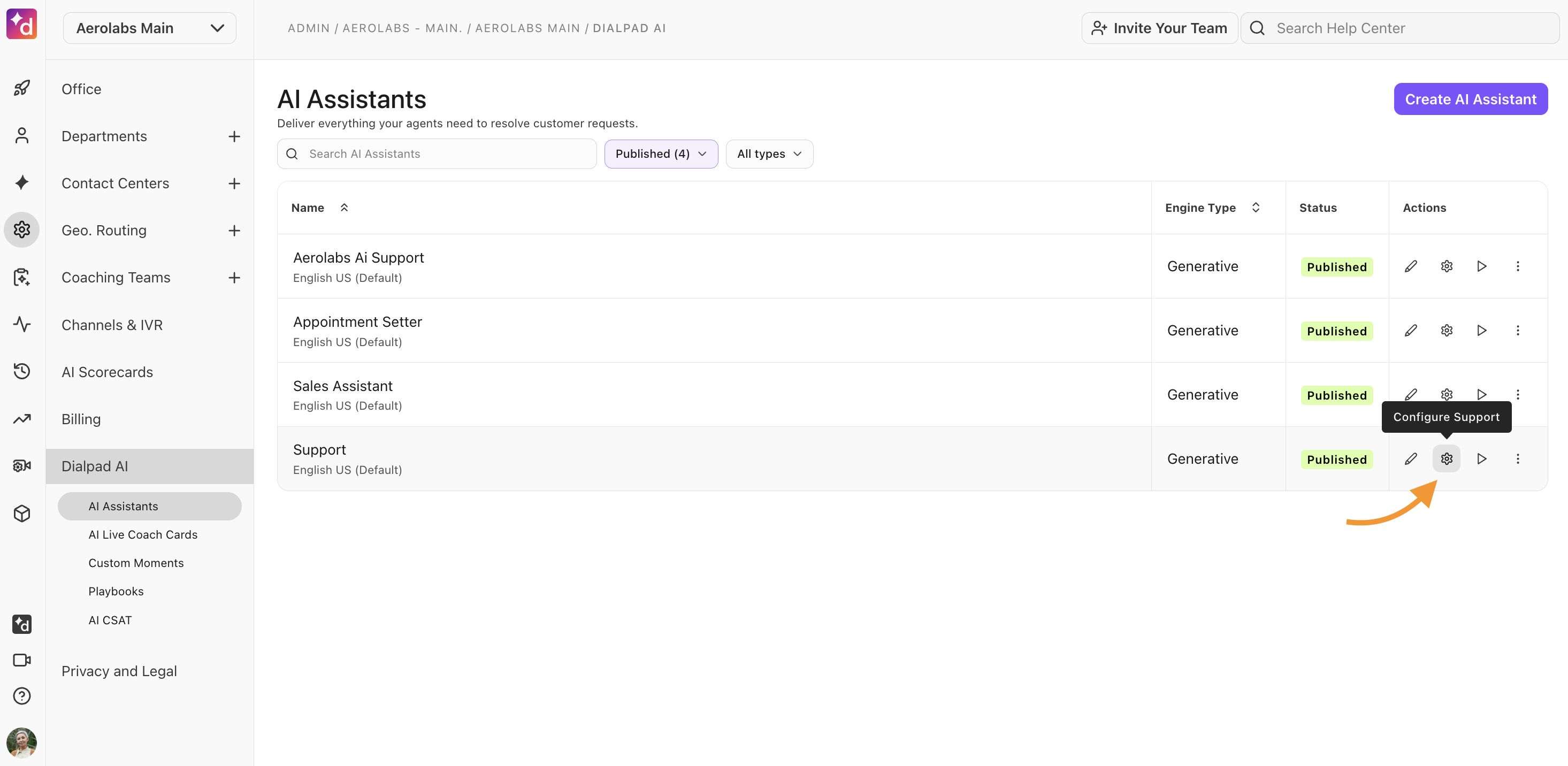Viewport: 1568px width, 766px height.
Task: Configure Aerolabs Ai Support with gear icon
Action: pyautogui.click(x=1447, y=266)
